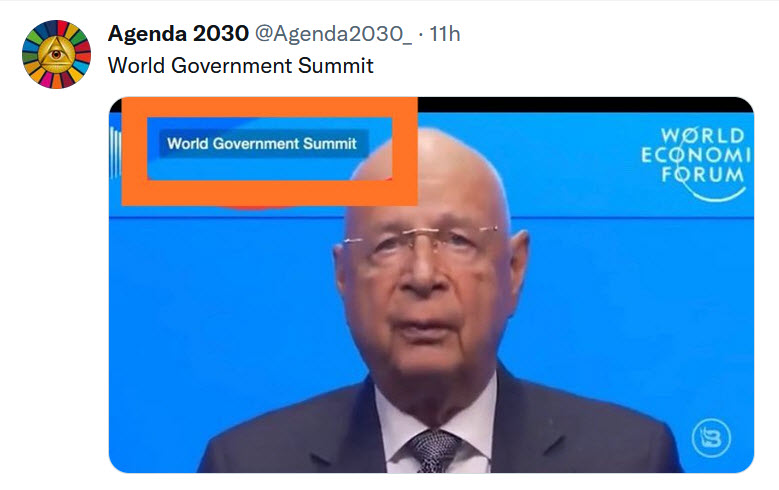Click the word Government in the tweet text
This screenshot has width=779, height=490.
tap(231, 66)
